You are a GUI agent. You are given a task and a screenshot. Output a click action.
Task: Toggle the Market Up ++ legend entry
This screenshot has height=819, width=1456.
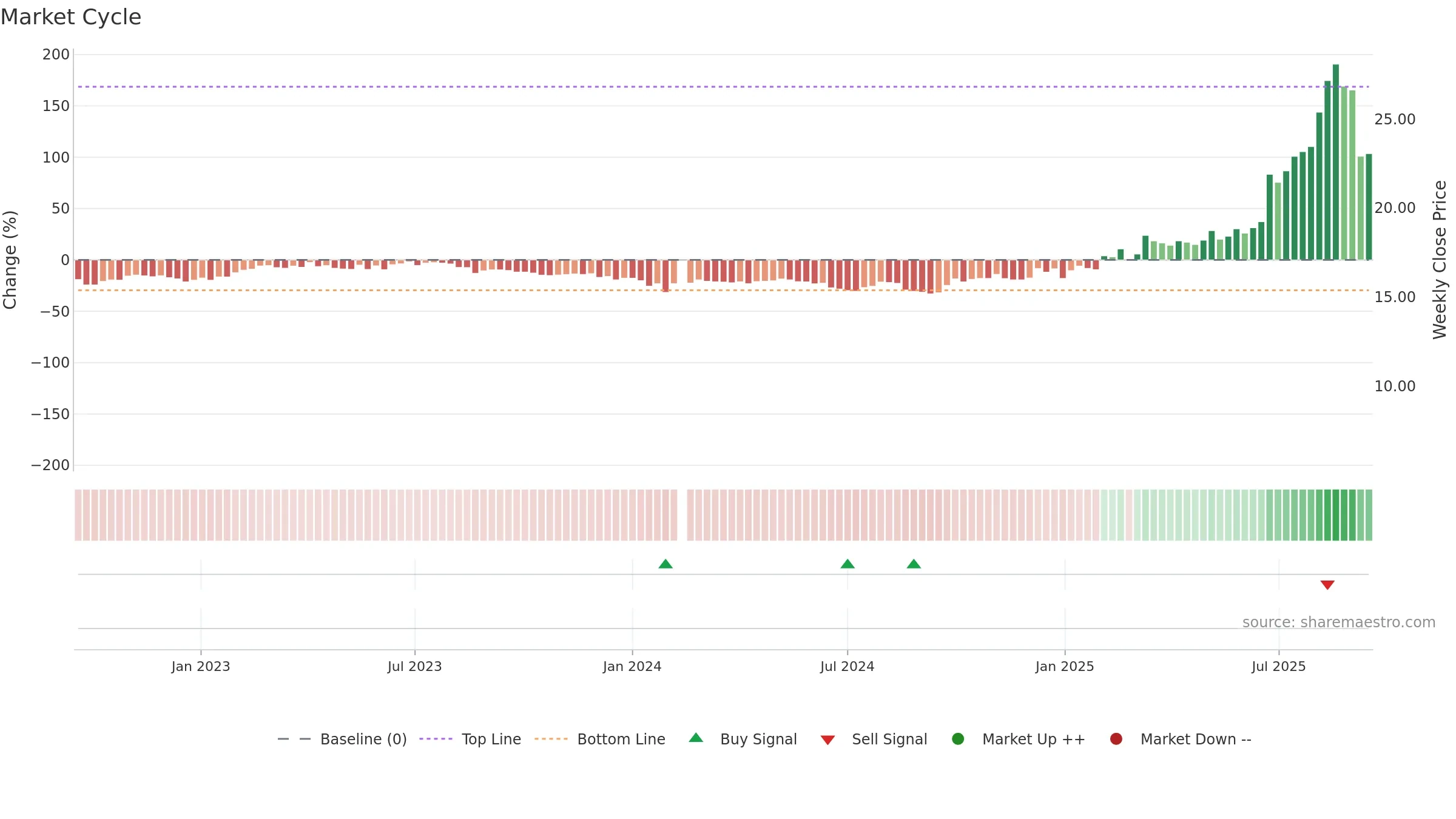(1019, 739)
